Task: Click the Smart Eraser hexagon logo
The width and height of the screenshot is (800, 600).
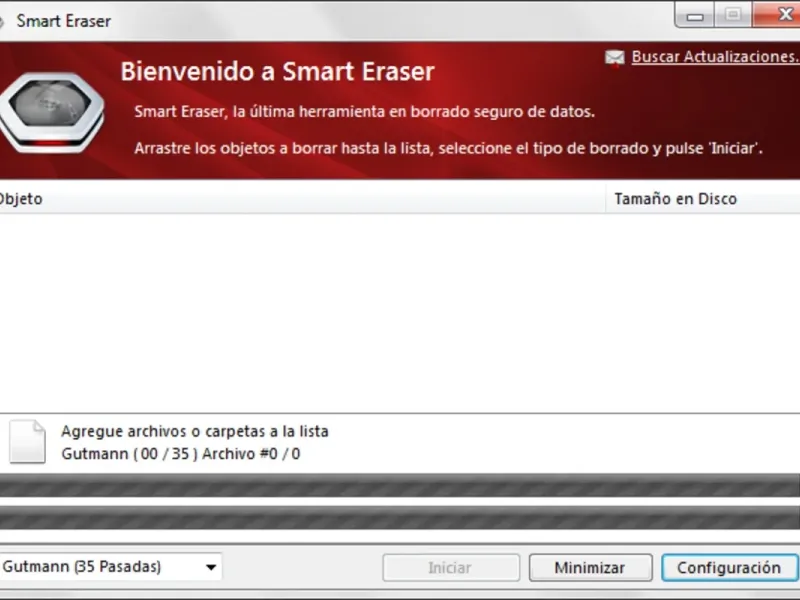Action: click(x=51, y=112)
